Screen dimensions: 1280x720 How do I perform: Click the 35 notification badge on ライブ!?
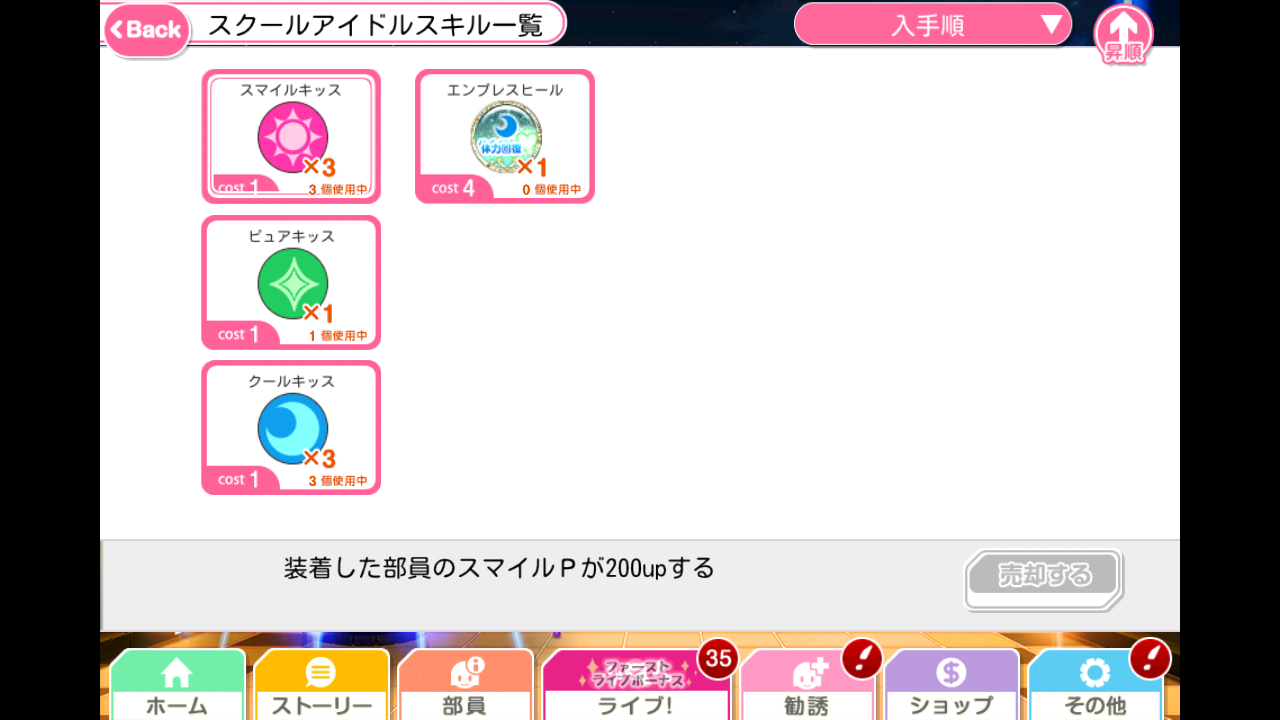717,659
